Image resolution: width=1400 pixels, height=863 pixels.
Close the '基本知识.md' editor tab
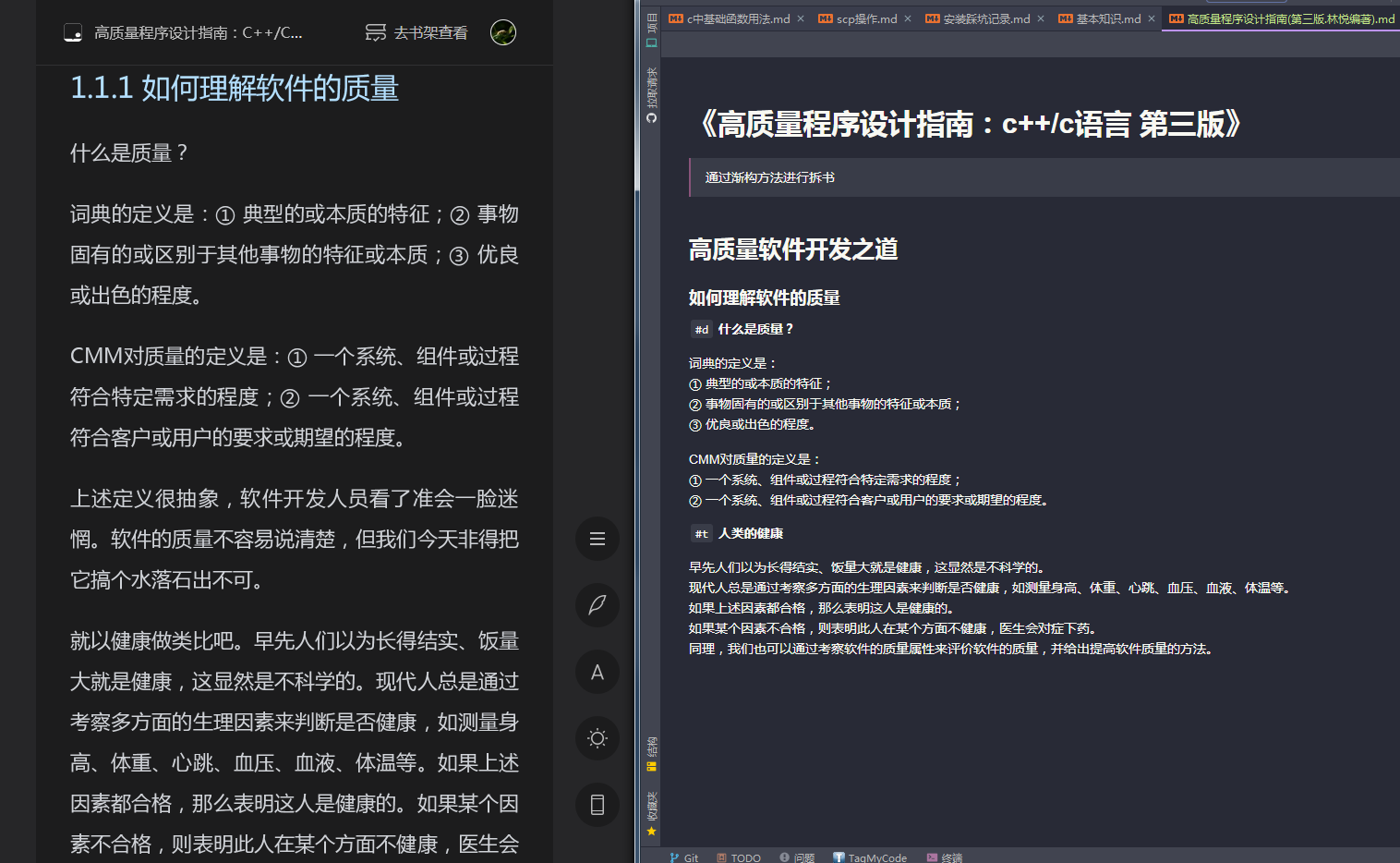point(1152,18)
